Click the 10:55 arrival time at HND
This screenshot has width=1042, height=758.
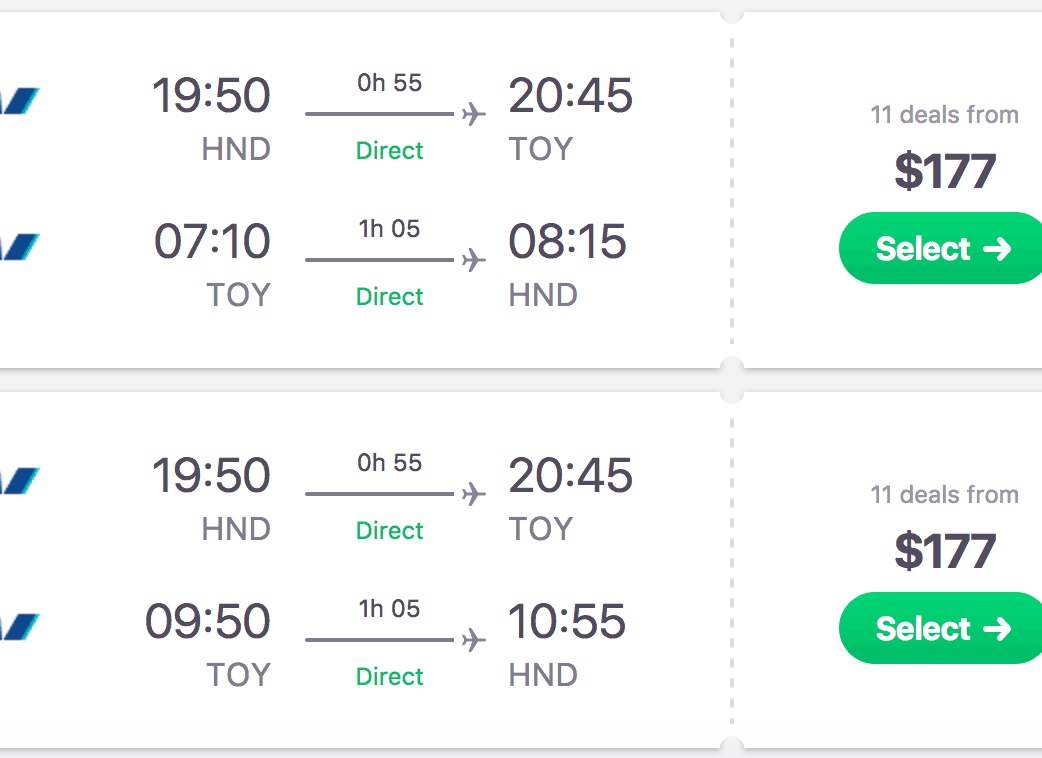tap(567, 623)
